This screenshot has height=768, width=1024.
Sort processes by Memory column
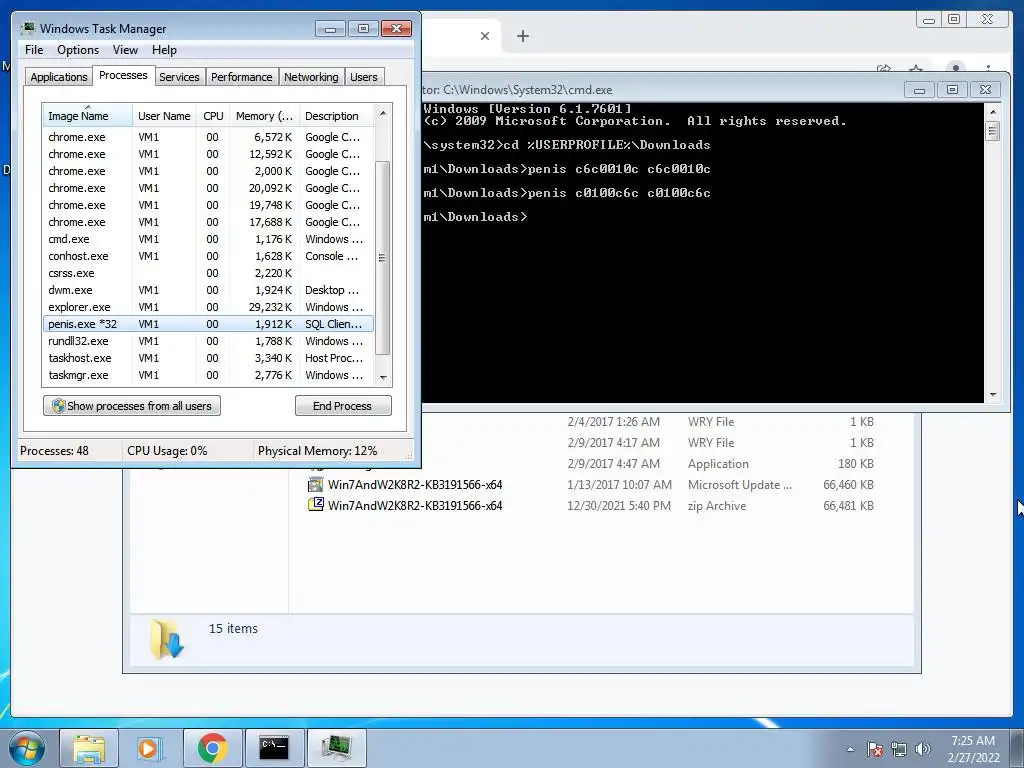[x=264, y=116]
